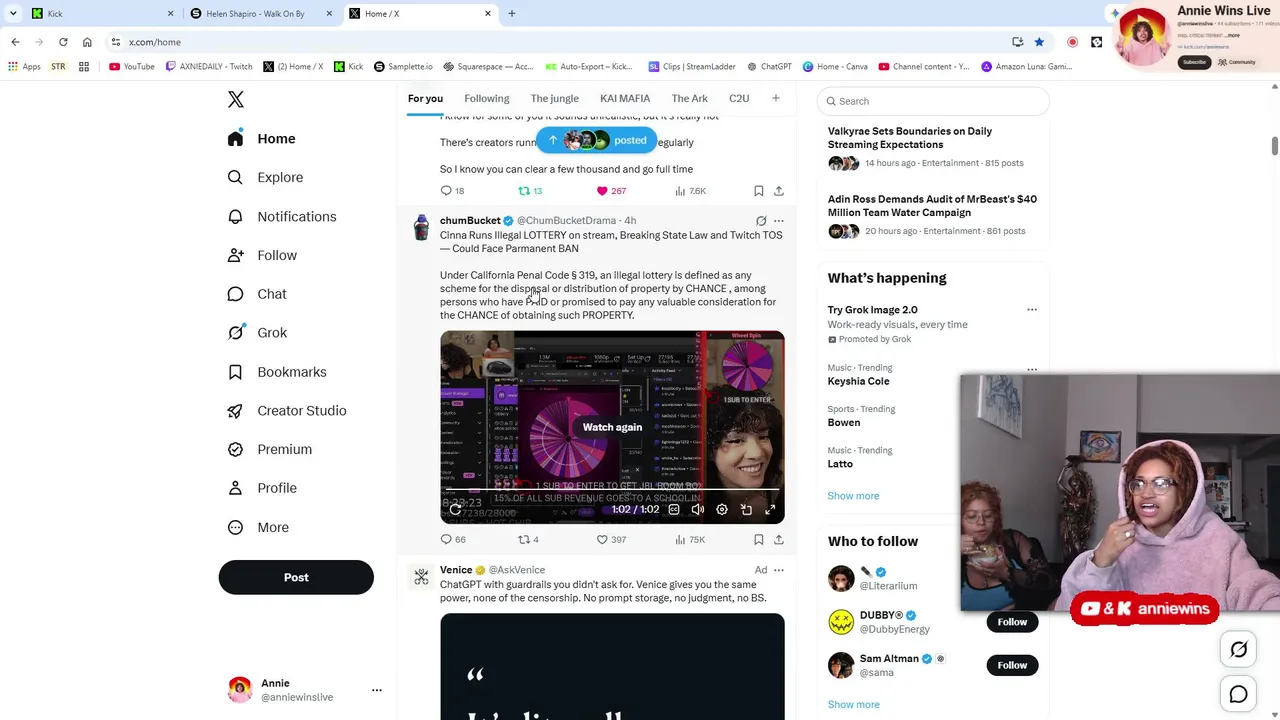Show more trending topics
Viewport: 1280px width, 720px height.
tap(854, 496)
